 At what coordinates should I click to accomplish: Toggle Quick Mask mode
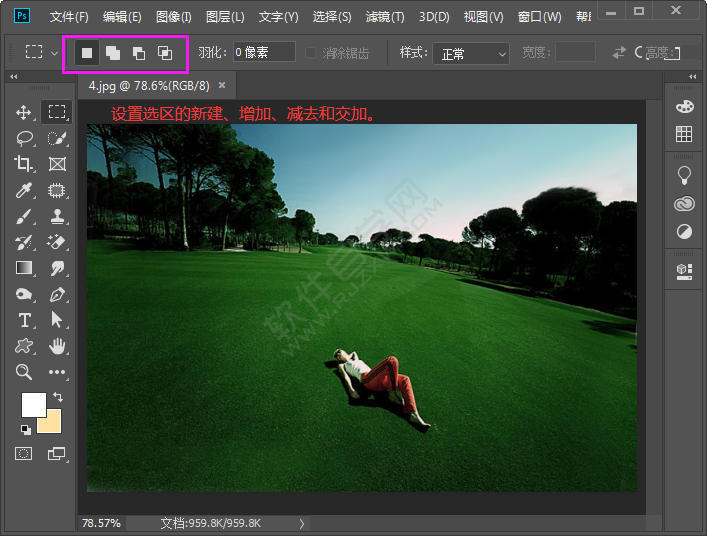tap(24, 454)
